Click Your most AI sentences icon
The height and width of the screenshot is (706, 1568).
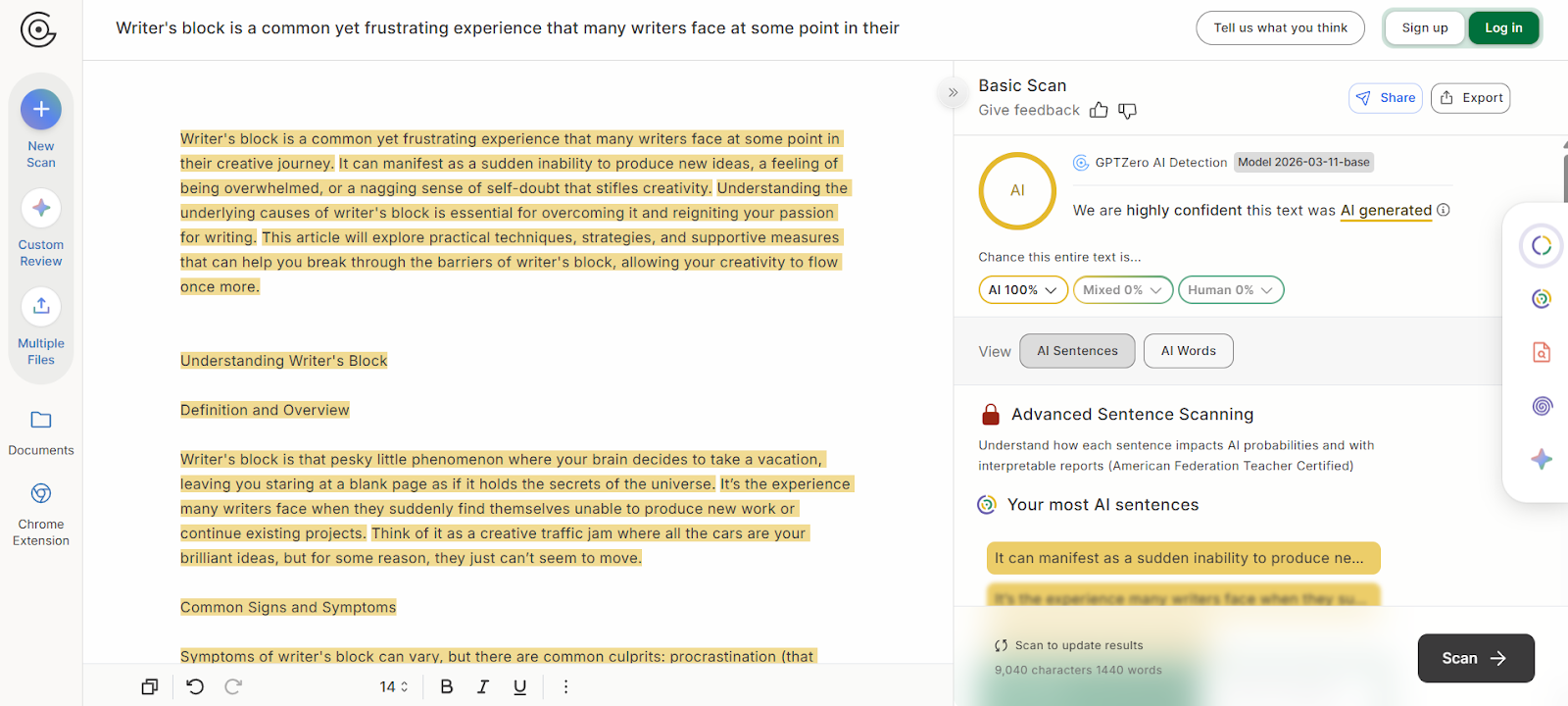tap(987, 505)
